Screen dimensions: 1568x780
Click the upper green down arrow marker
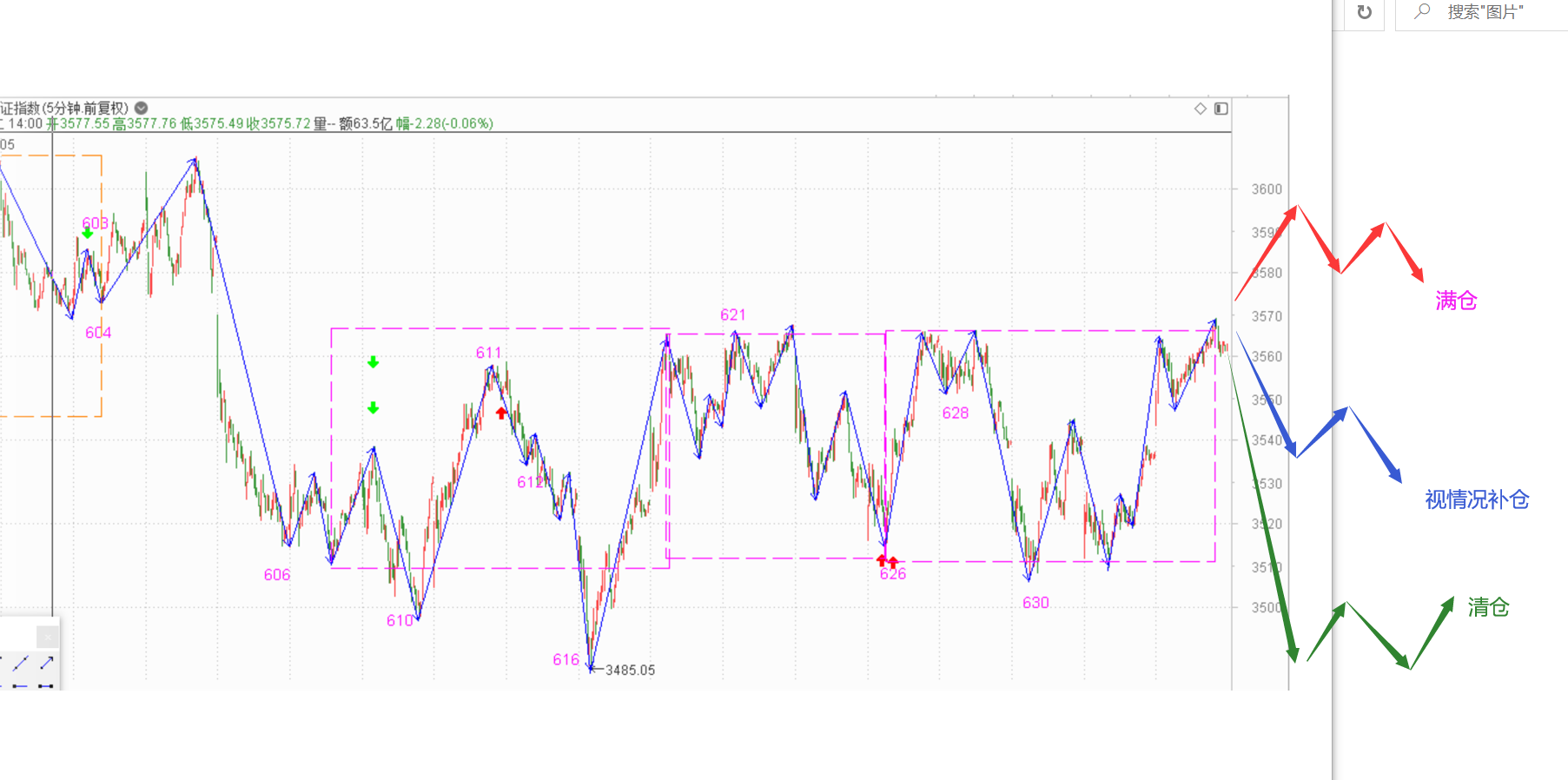tap(373, 362)
